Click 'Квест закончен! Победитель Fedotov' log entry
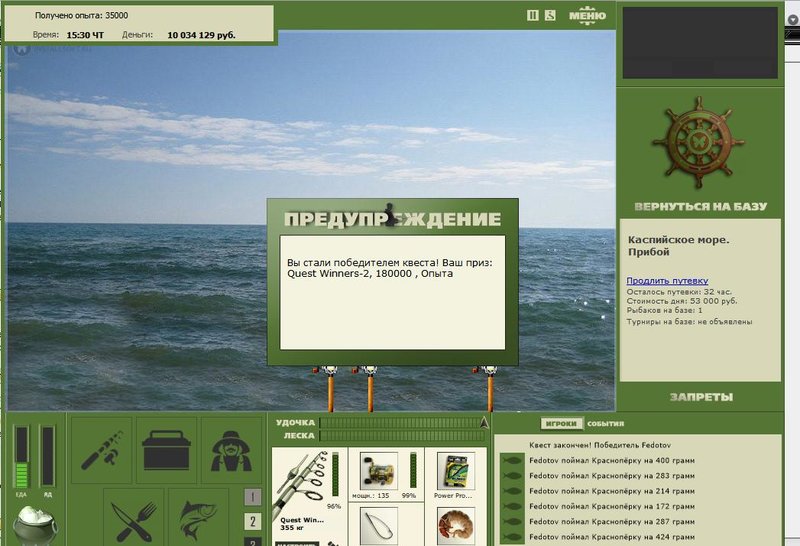This screenshot has width=800, height=546. click(x=600, y=445)
